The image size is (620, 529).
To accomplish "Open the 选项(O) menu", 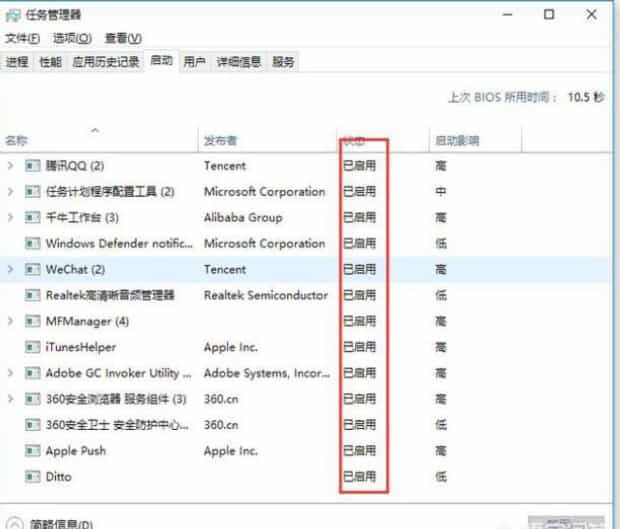I will 72,38.
